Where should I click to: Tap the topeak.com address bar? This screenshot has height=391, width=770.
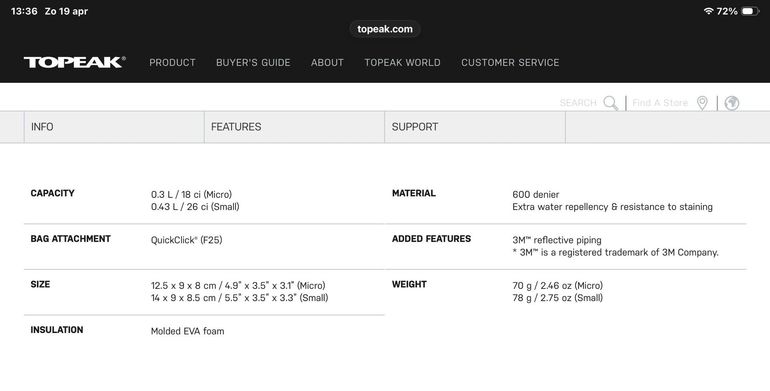[x=385, y=29]
